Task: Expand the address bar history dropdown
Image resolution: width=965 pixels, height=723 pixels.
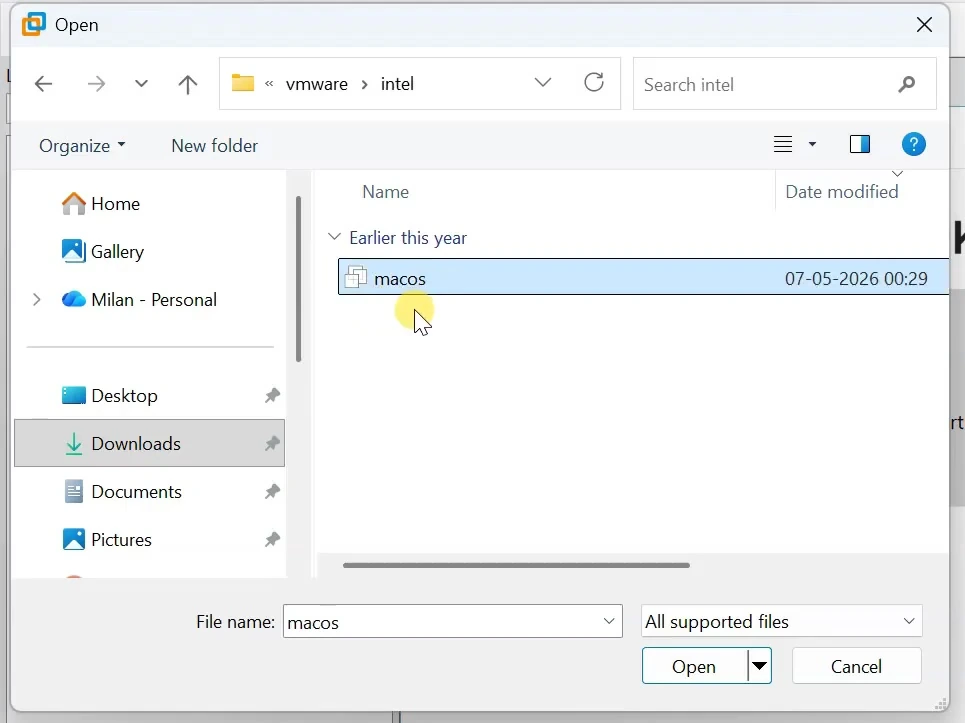Action: pos(543,82)
